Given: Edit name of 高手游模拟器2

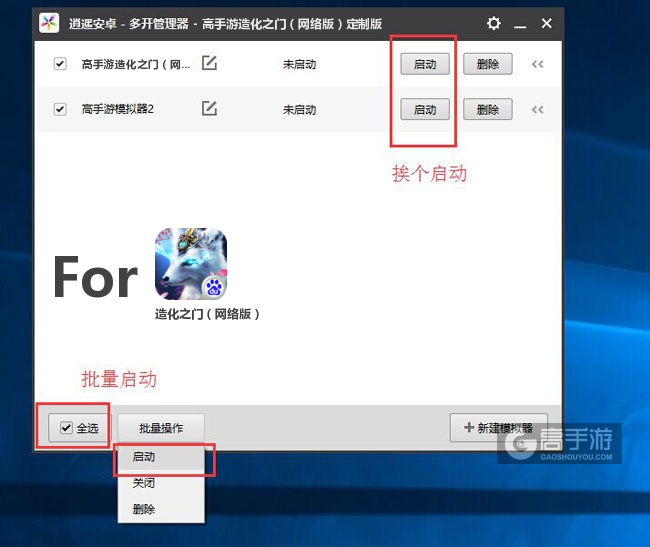Looking at the screenshot, I should pos(209,108).
